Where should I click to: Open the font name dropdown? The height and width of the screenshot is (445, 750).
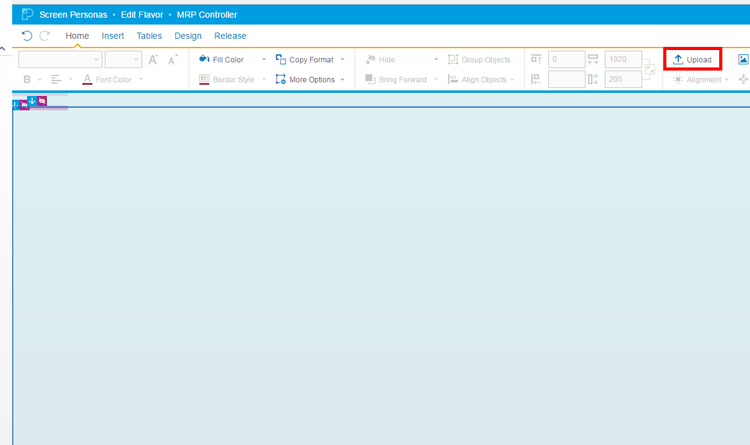(60, 60)
